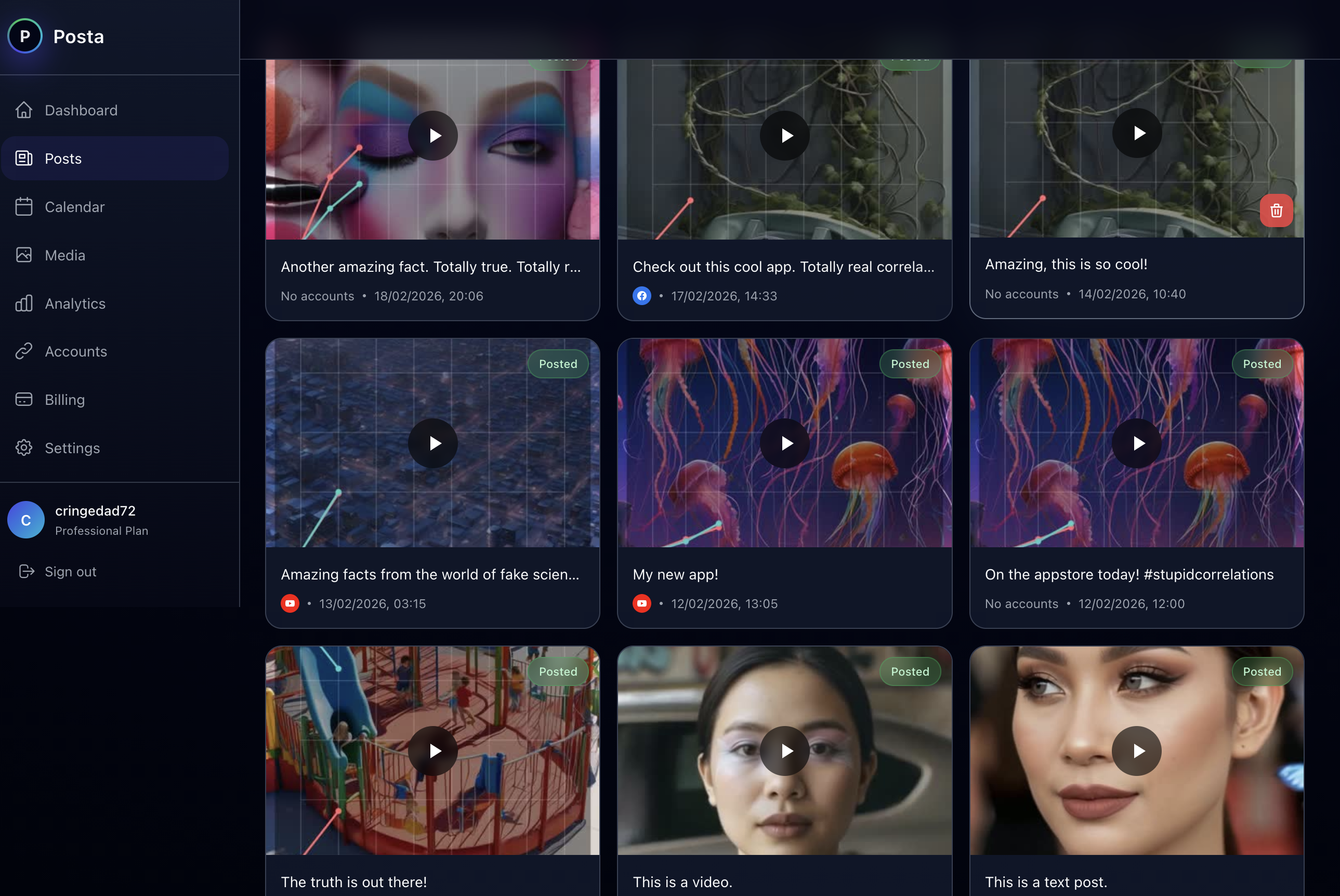The width and height of the screenshot is (1340, 896).
Task: Play the 'Another amazing fact' video
Action: pyautogui.click(x=432, y=136)
